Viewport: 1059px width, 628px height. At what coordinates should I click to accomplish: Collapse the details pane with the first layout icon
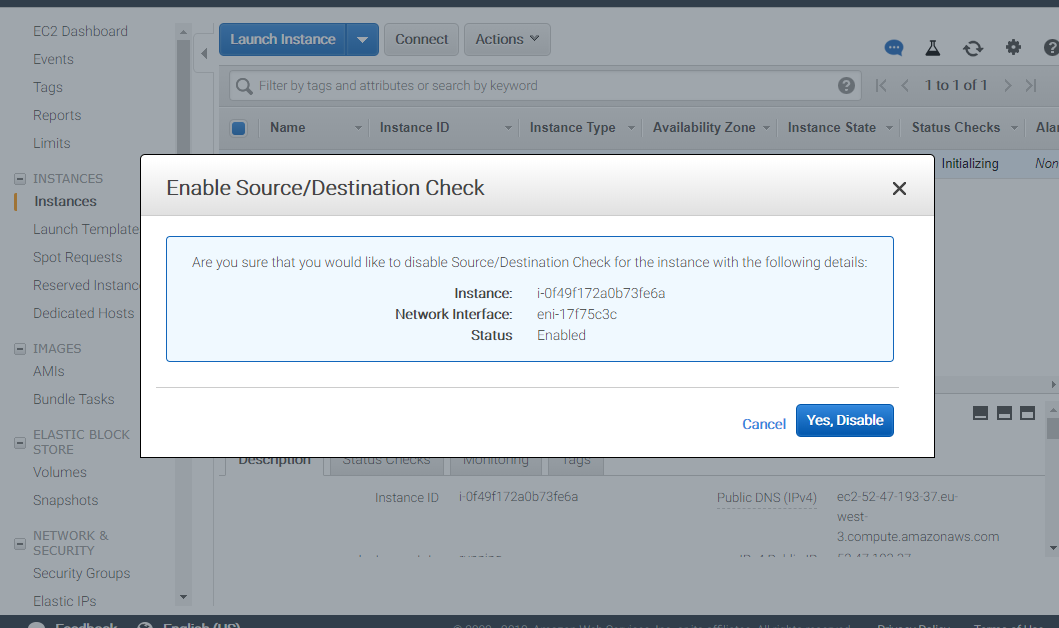[980, 412]
